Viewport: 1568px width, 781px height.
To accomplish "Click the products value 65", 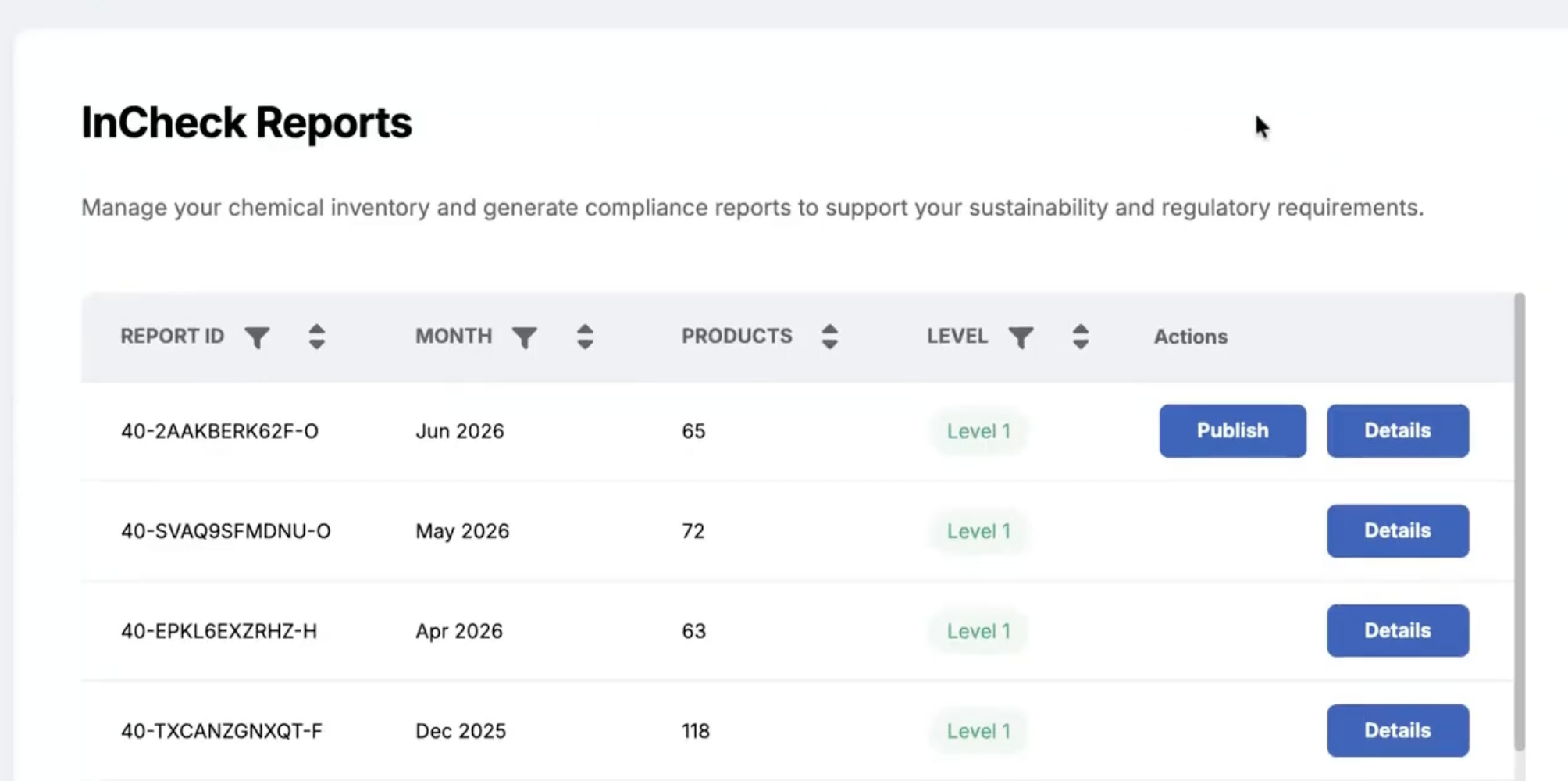I will pos(693,431).
